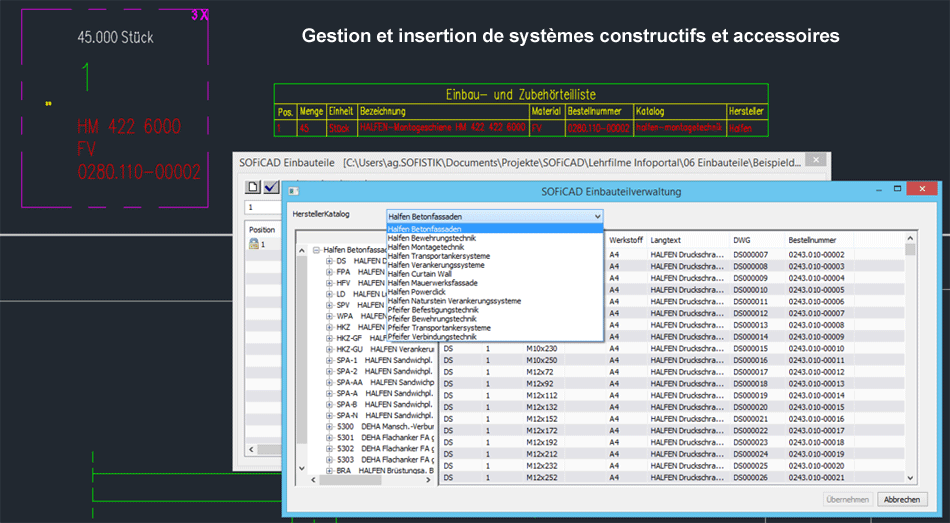Expand the HKZ-GU tree node
The width and height of the screenshot is (950, 523).
click(x=330, y=348)
